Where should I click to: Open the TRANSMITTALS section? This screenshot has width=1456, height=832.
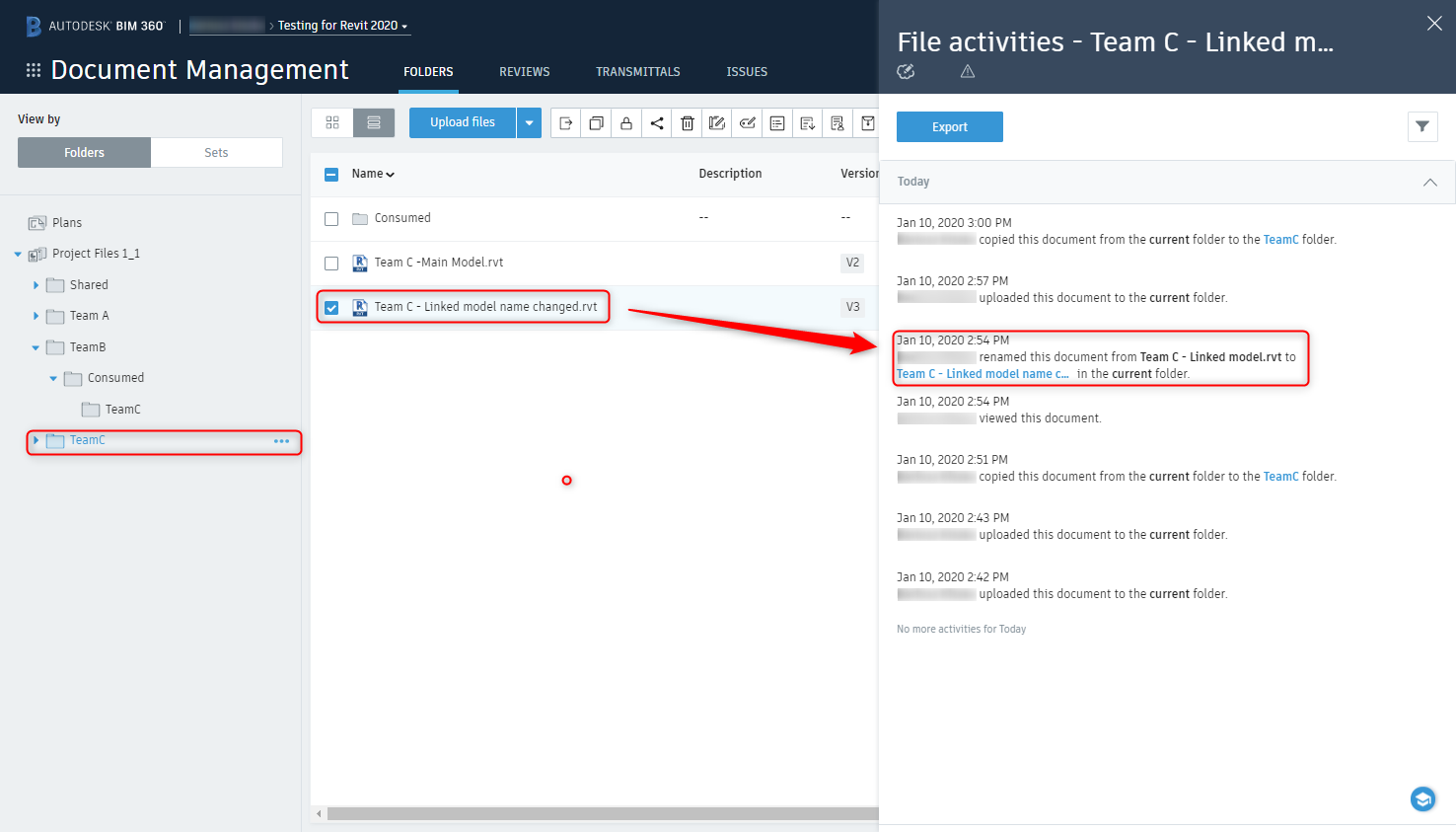pyautogui.click(x=637, y=71)
